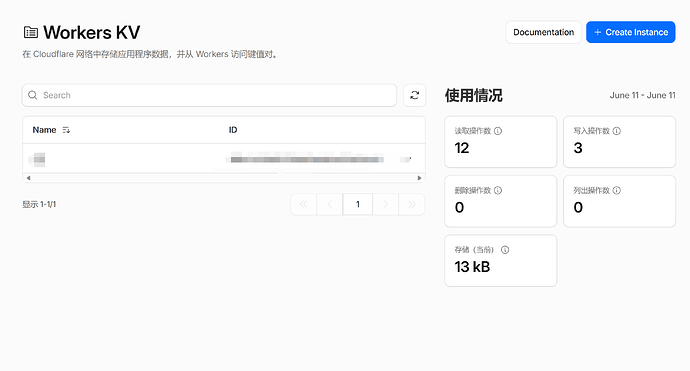690x371 pixels.
Task: Click the table's right scroll arrow
Action: coord(419,178)
